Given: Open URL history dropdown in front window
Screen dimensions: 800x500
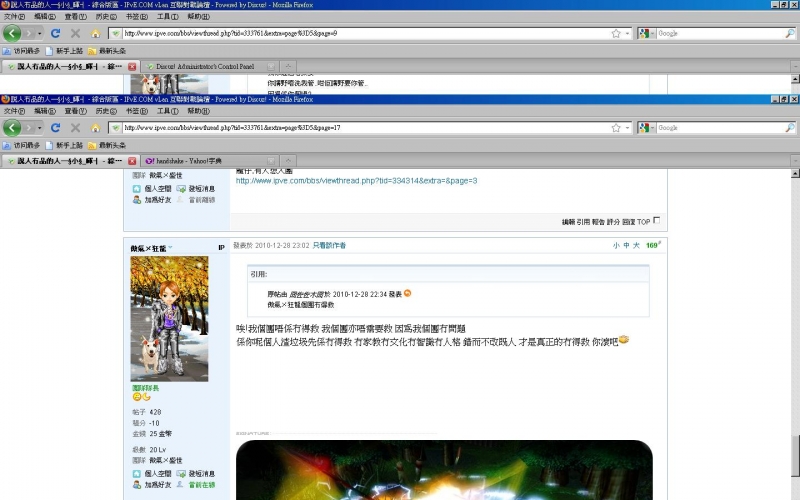Looking at the screenshot, I should coord(628,128).
